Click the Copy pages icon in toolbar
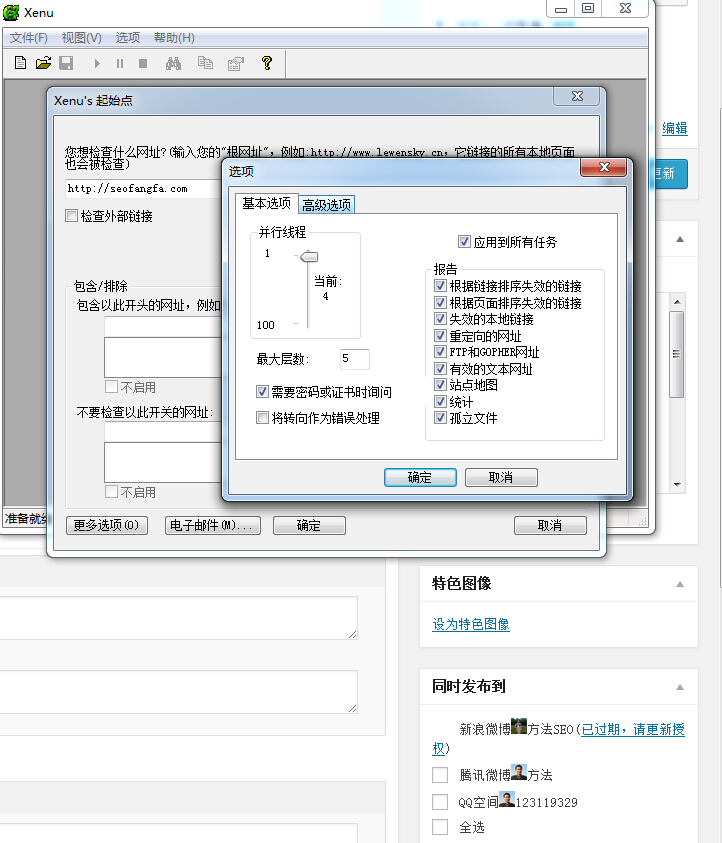This screenshot has height=843, width=722. coord(205,63)
